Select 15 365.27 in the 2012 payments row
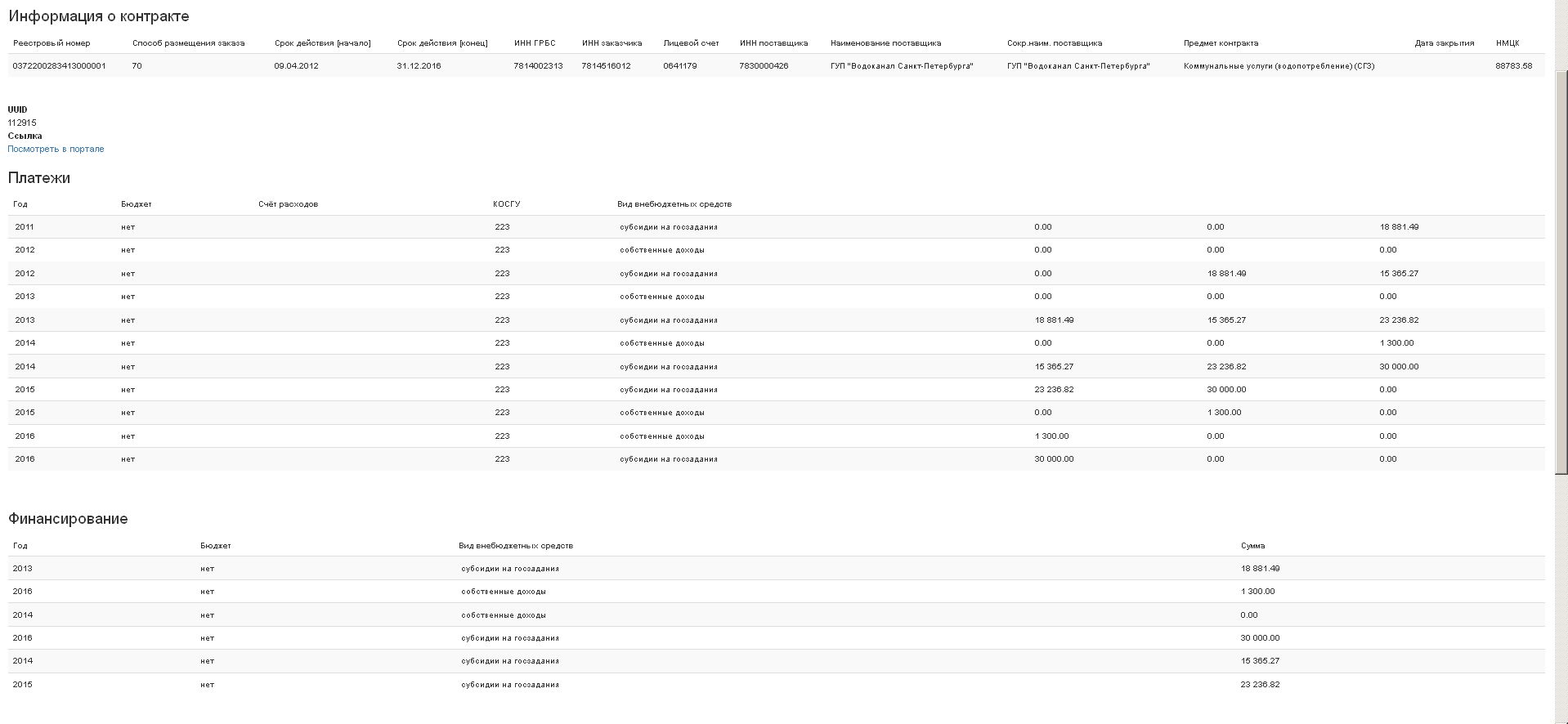 click(x=1399, y=274)
